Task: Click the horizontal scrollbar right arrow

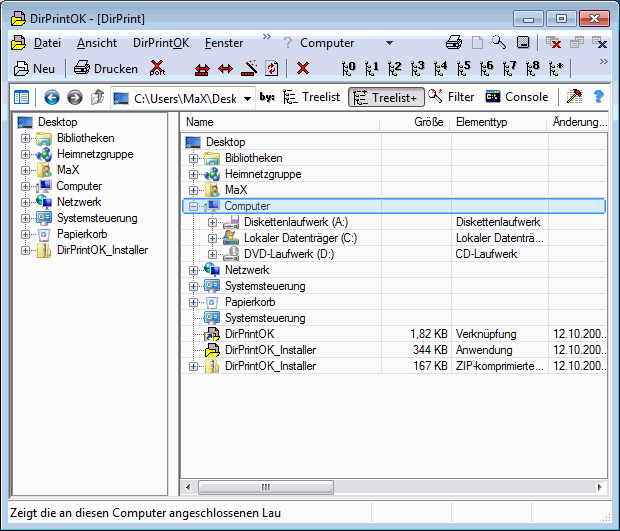Action: coord(600,487)
